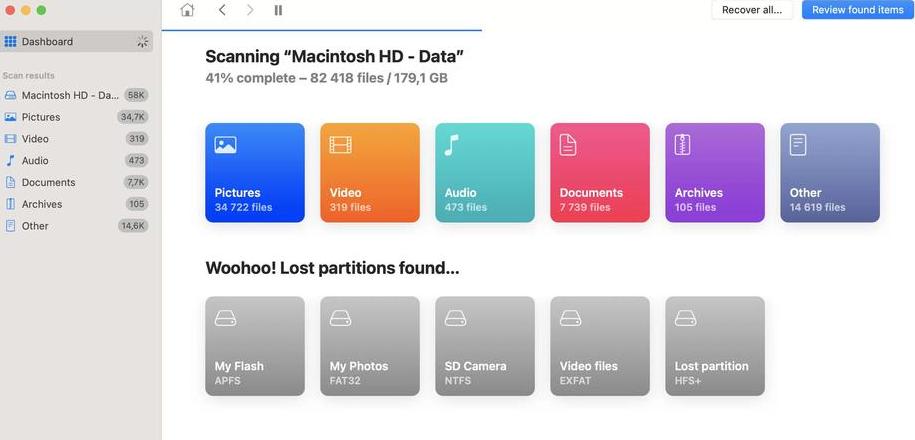
Task: Go to the home screen icon
Action: pos(187,10)
